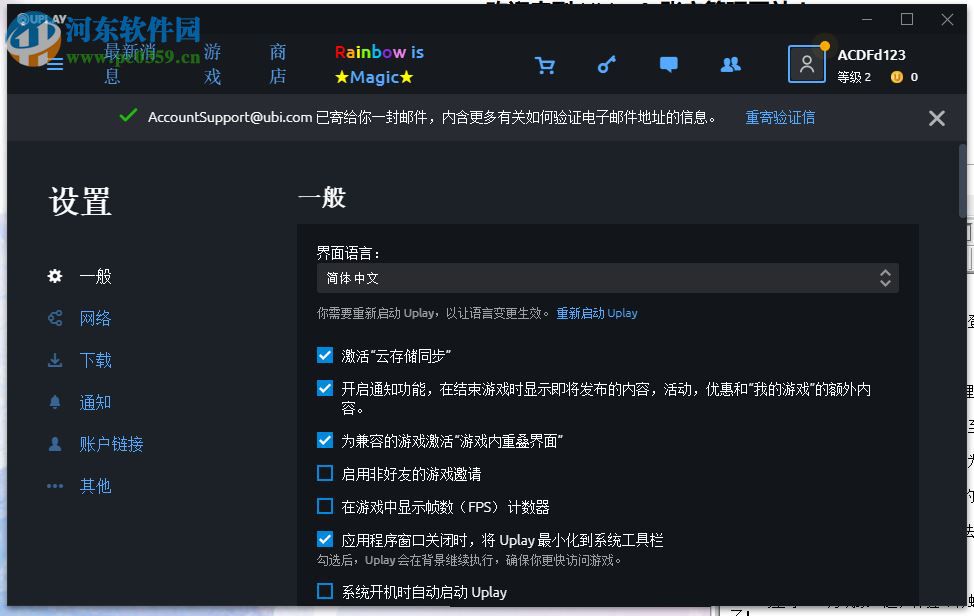Dismiss the email verification banner
The width and height of the screenshot is (974, 616).
(x=936, y=117)
